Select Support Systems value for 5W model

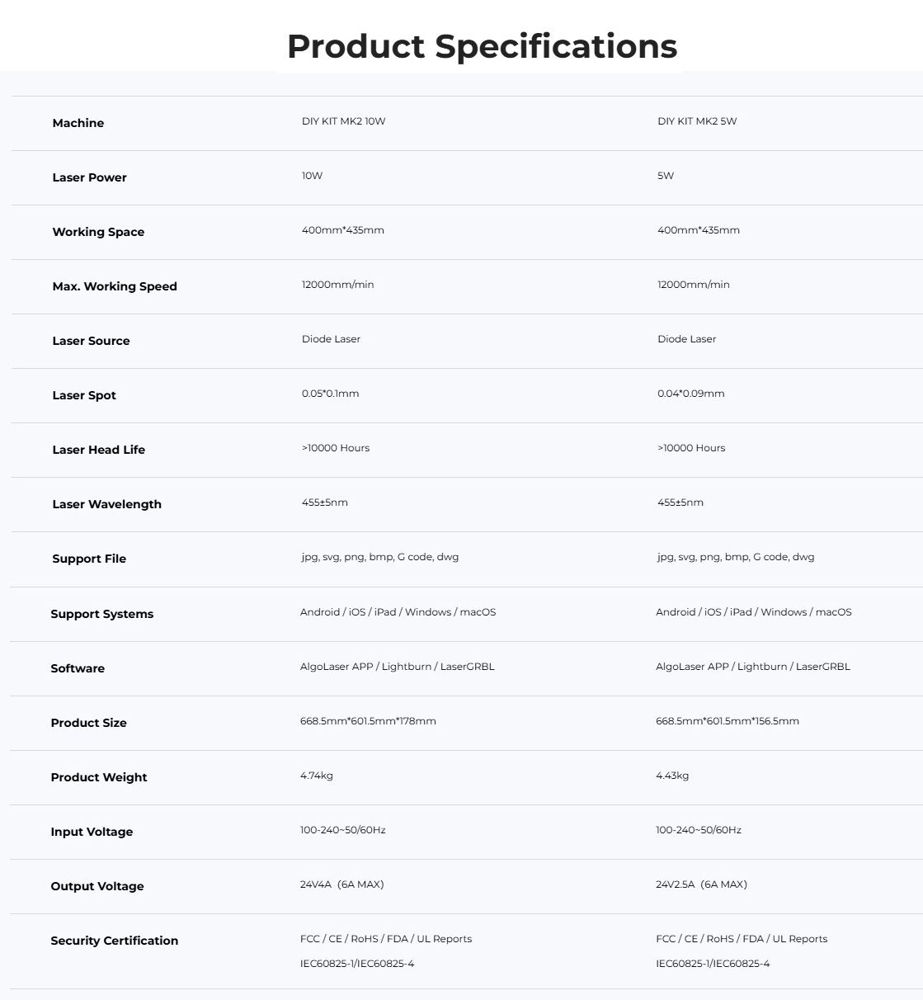(x=753, y=612)
